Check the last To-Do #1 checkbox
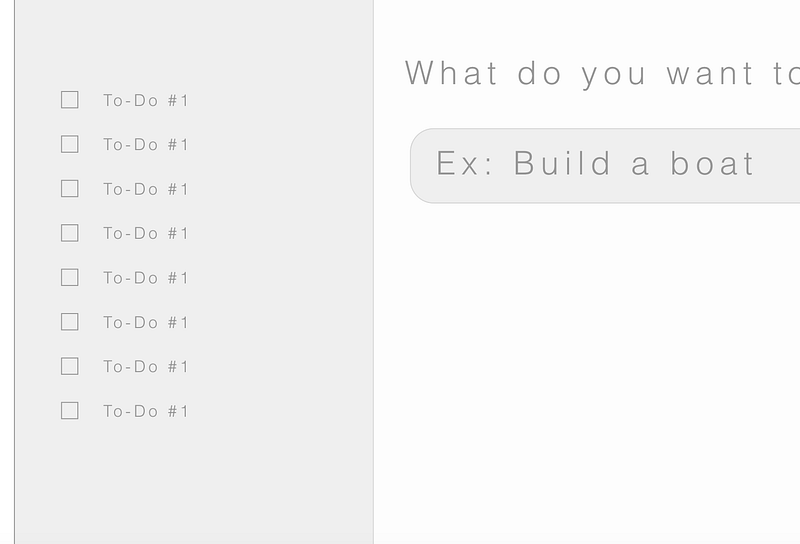The width and height of the screenshot is (800, 544). pos(69,410)
